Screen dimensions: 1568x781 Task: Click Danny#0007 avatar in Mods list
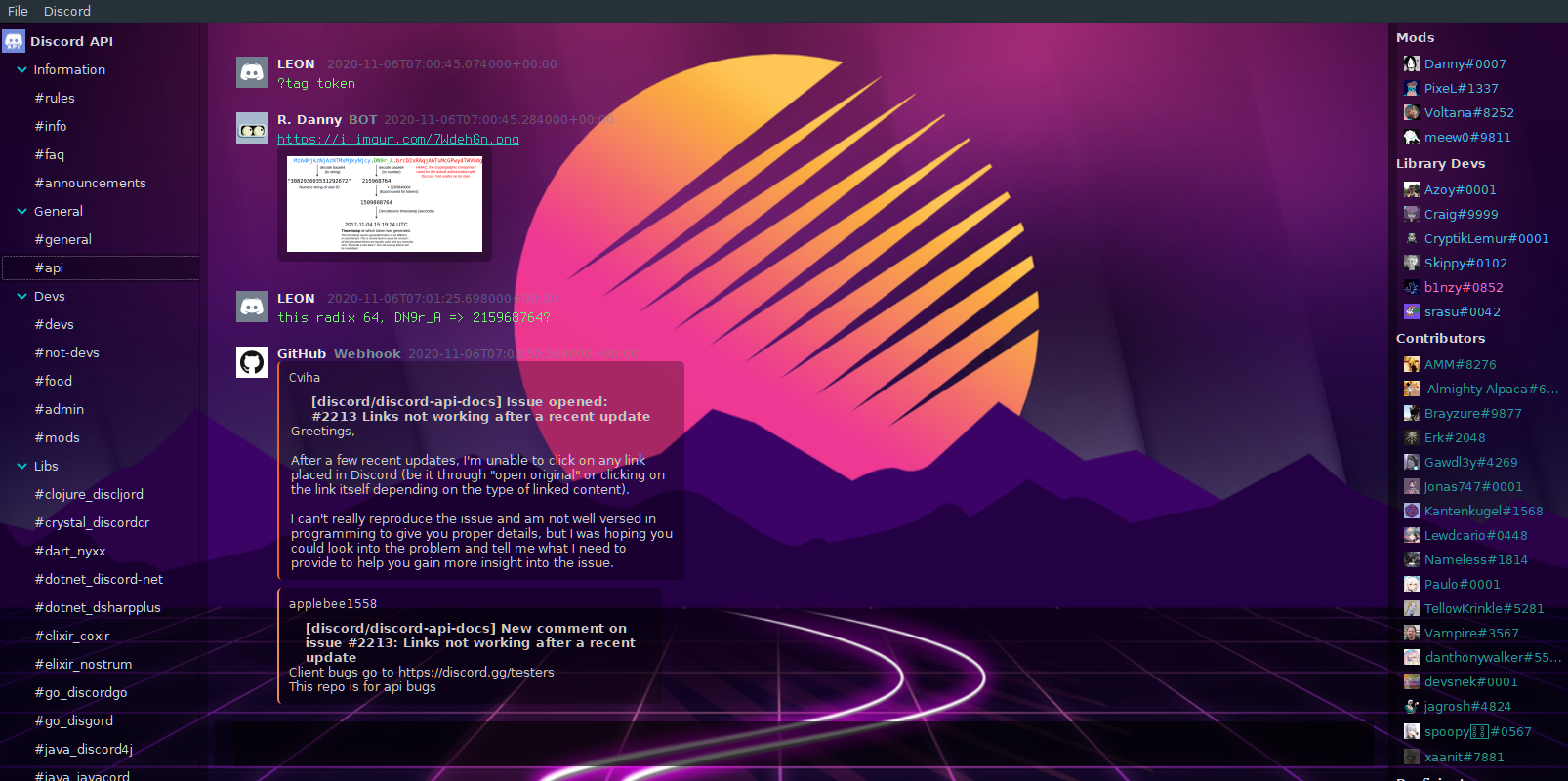[x=1412, y=63]
